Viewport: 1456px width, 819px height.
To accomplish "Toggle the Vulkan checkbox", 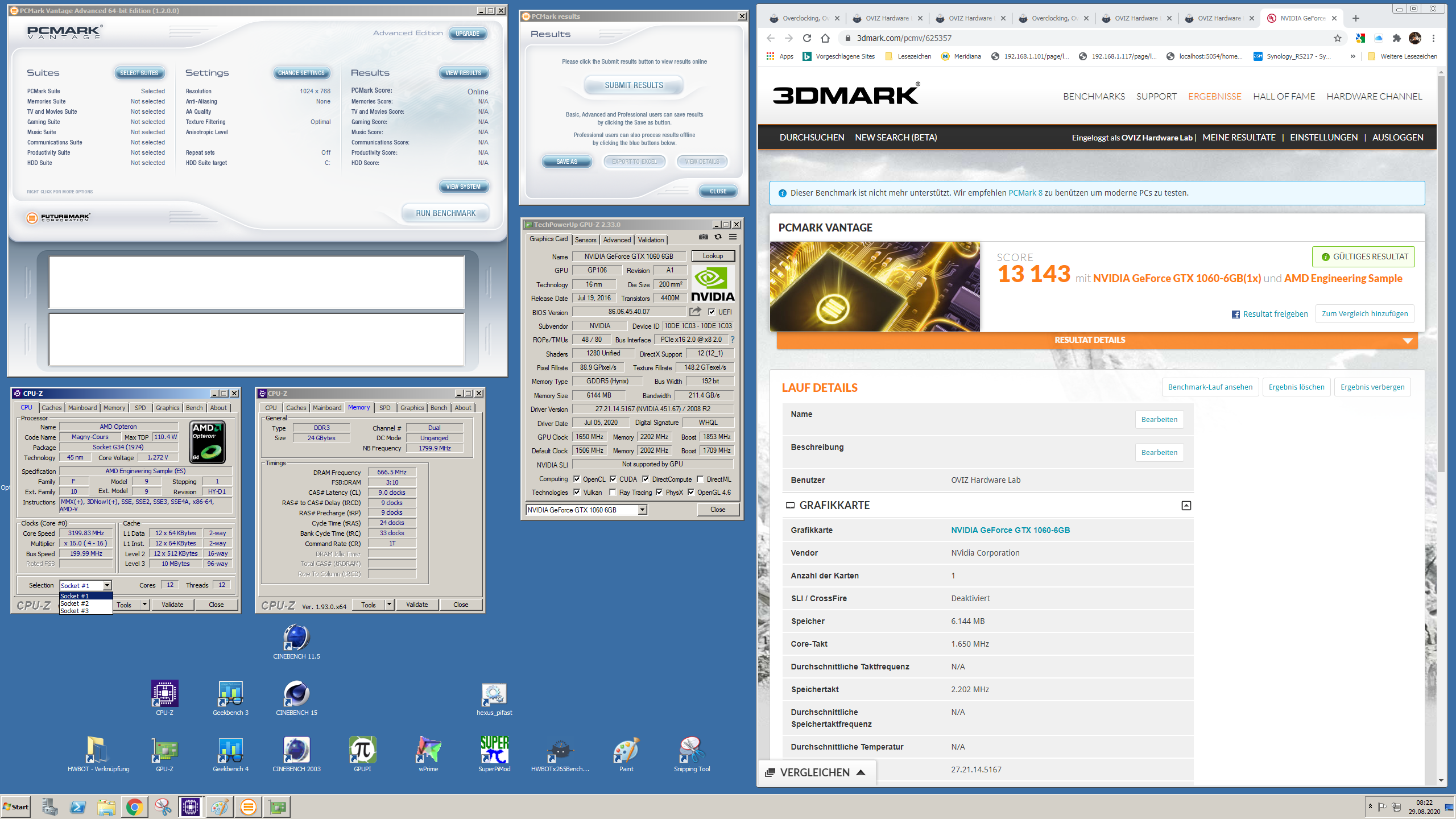I will point(577,492).
